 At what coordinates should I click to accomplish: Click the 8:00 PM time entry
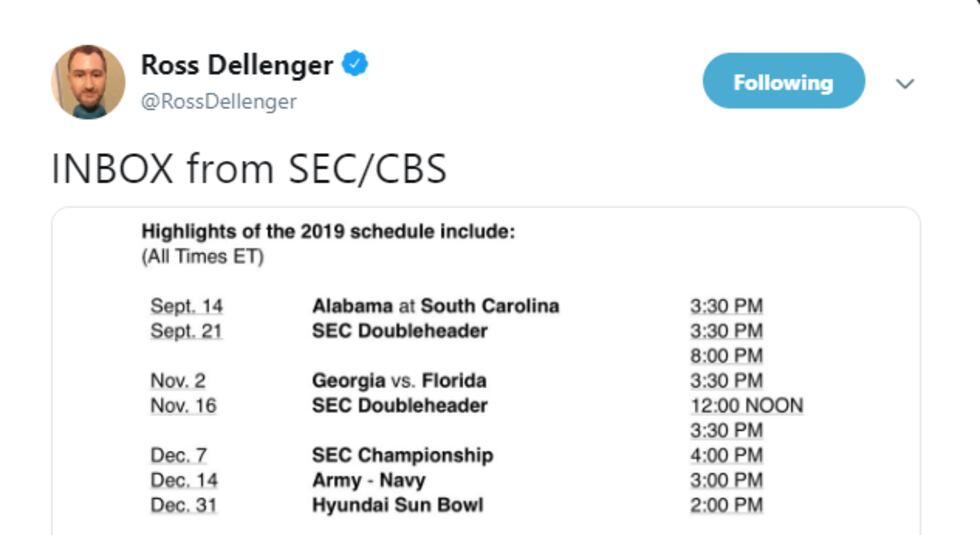[726, 356]
